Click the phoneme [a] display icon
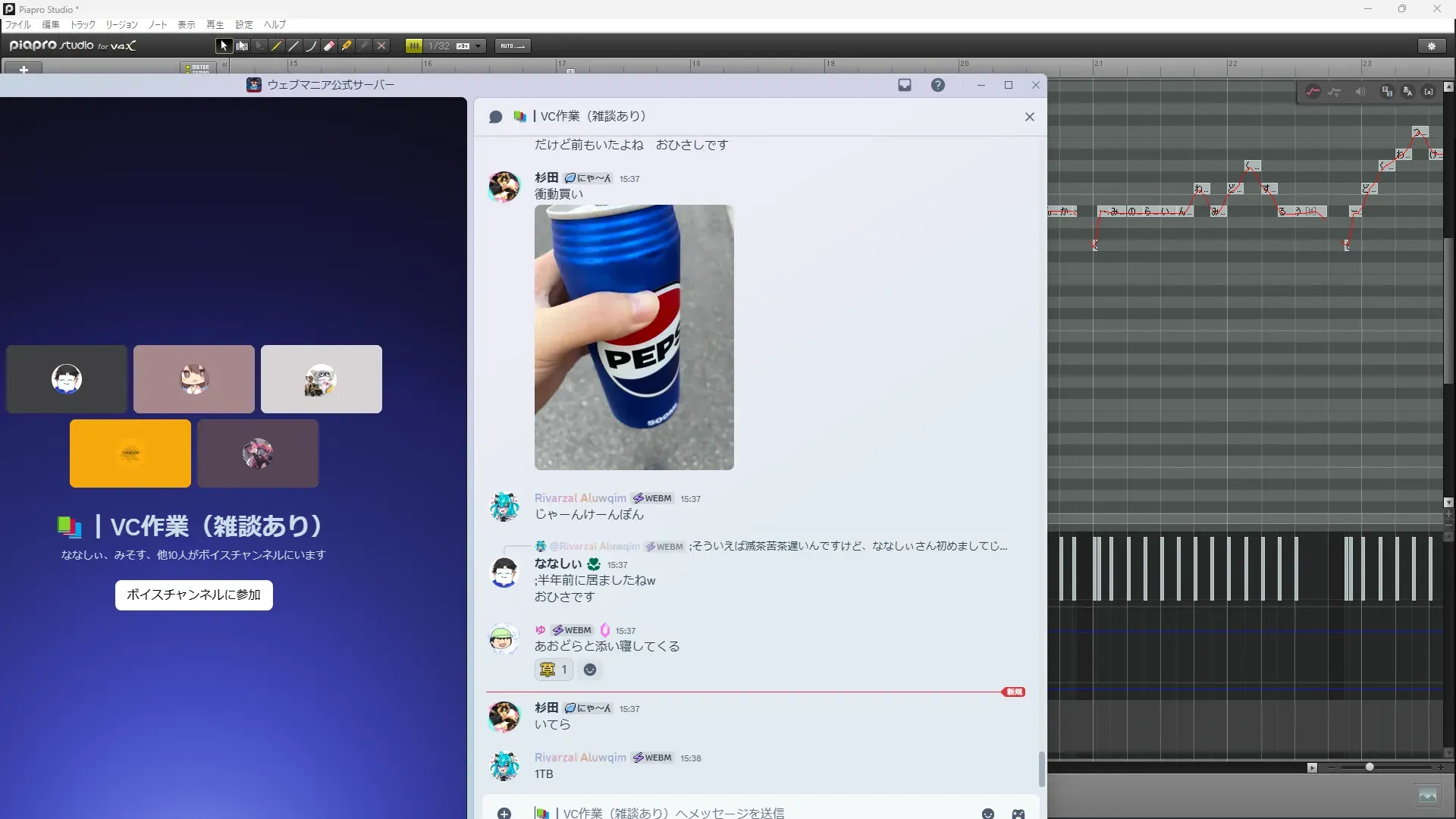The image size is (1456, 819). pos(1429,92)
